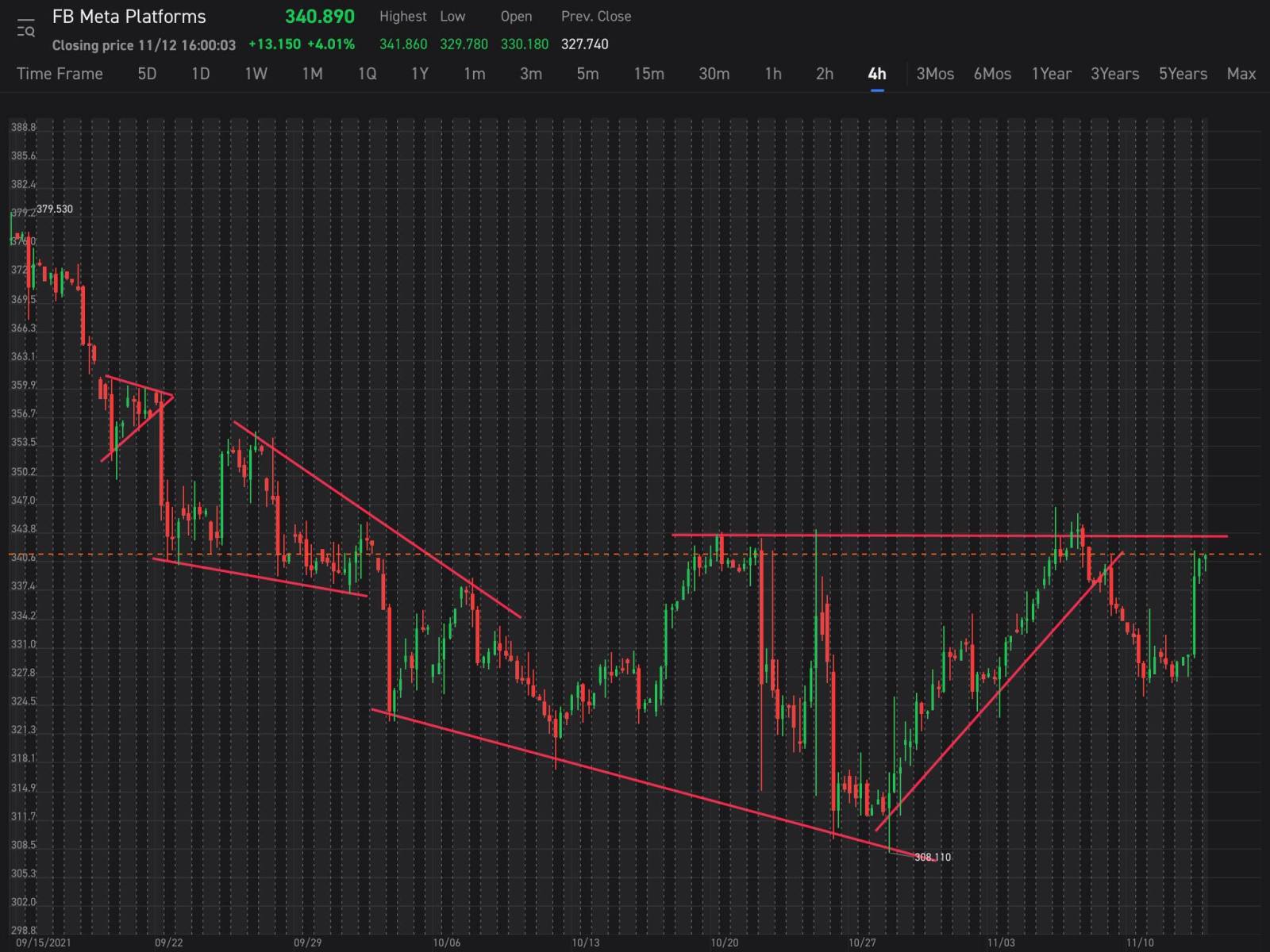The width and height of the screenshot is (1270, 952).
Task: Switch to the 1M time frame
Action: tap(312, 74)
